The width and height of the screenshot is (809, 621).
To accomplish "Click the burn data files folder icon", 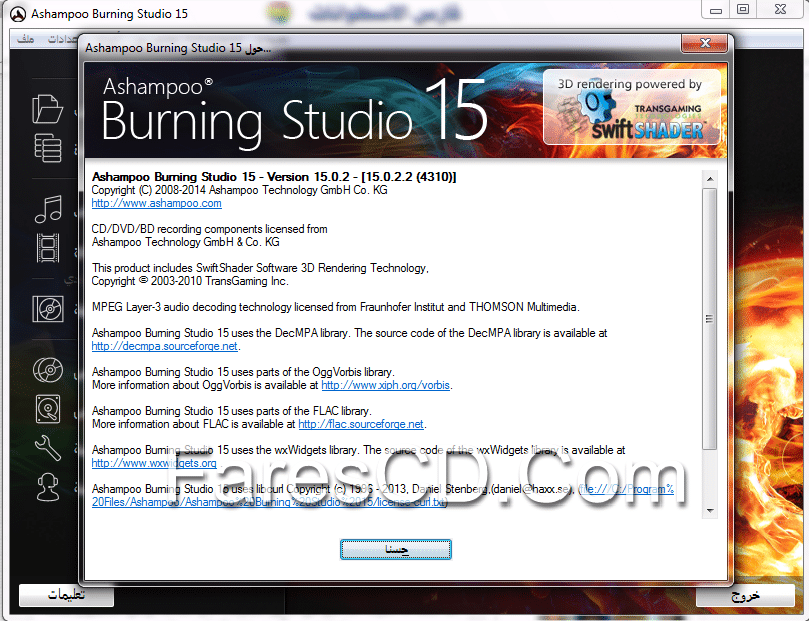I will [47, 109].
